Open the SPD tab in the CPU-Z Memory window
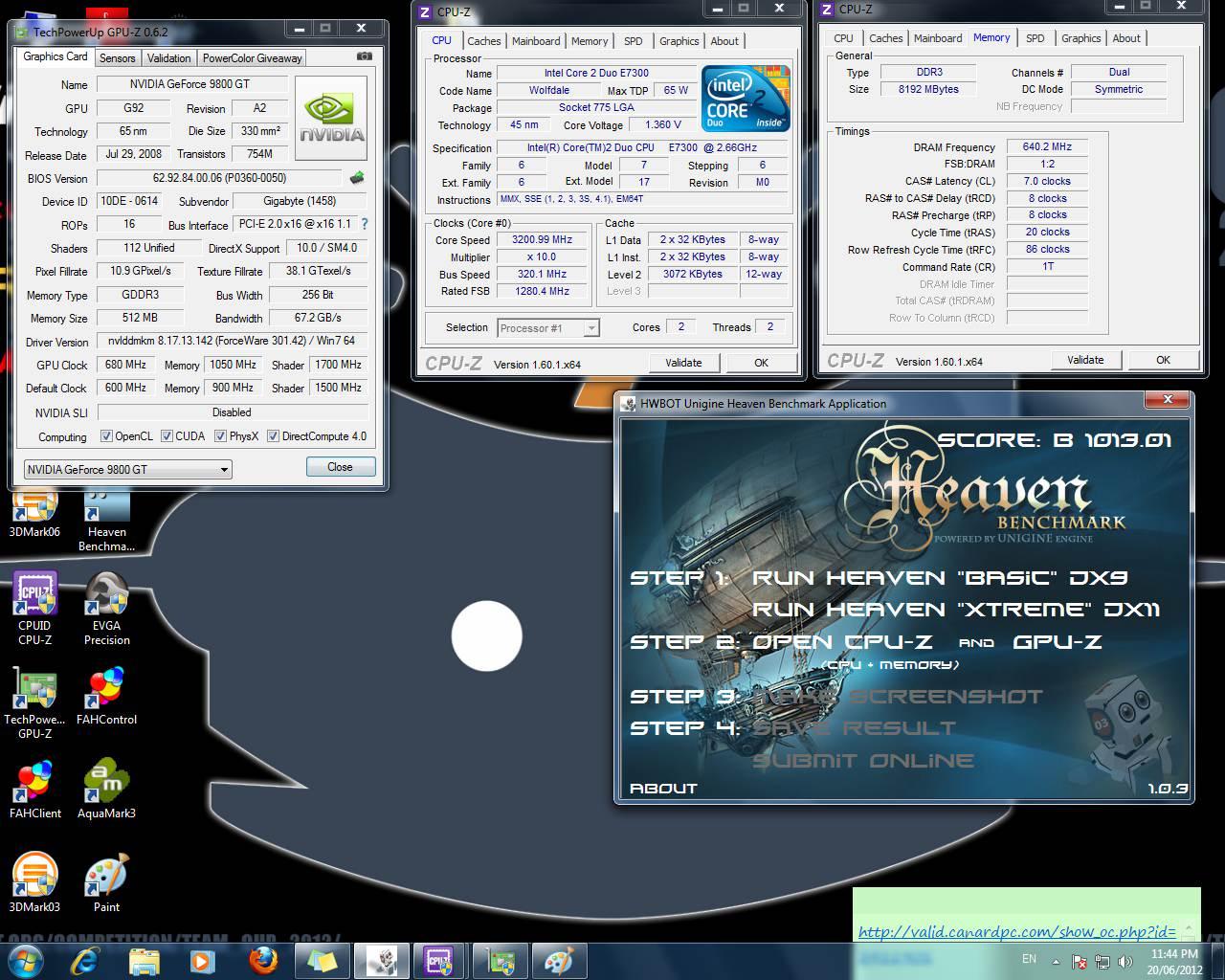The height and width of the screenshot is (980, 1225). point(1035,38)
